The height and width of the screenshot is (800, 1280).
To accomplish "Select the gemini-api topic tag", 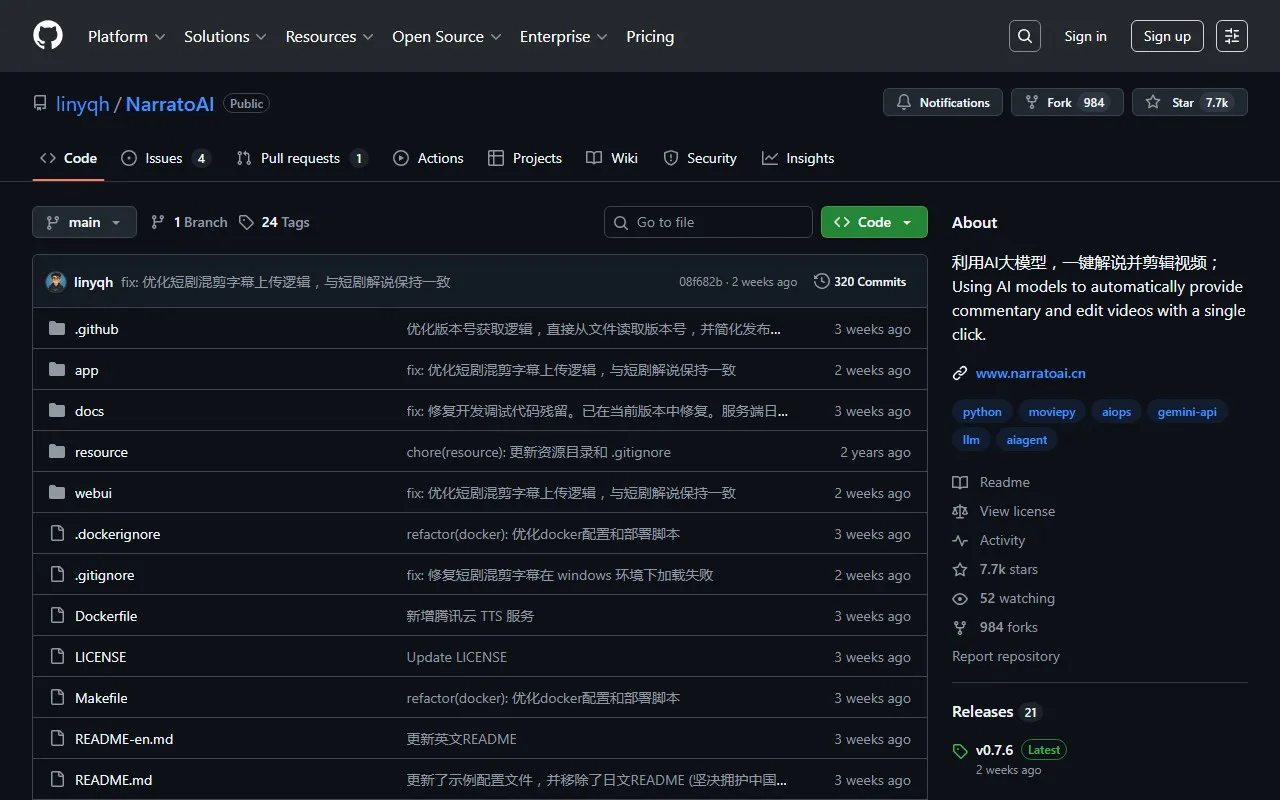I will (1187, 412).
